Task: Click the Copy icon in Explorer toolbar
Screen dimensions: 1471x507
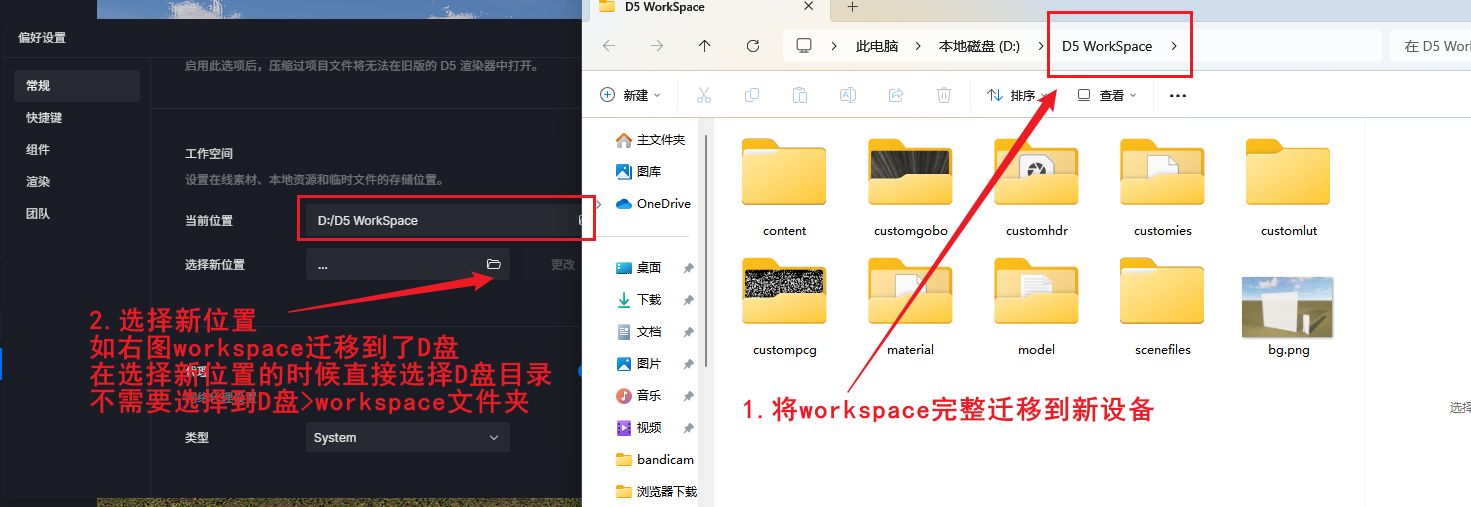Action: pos(752,95)
